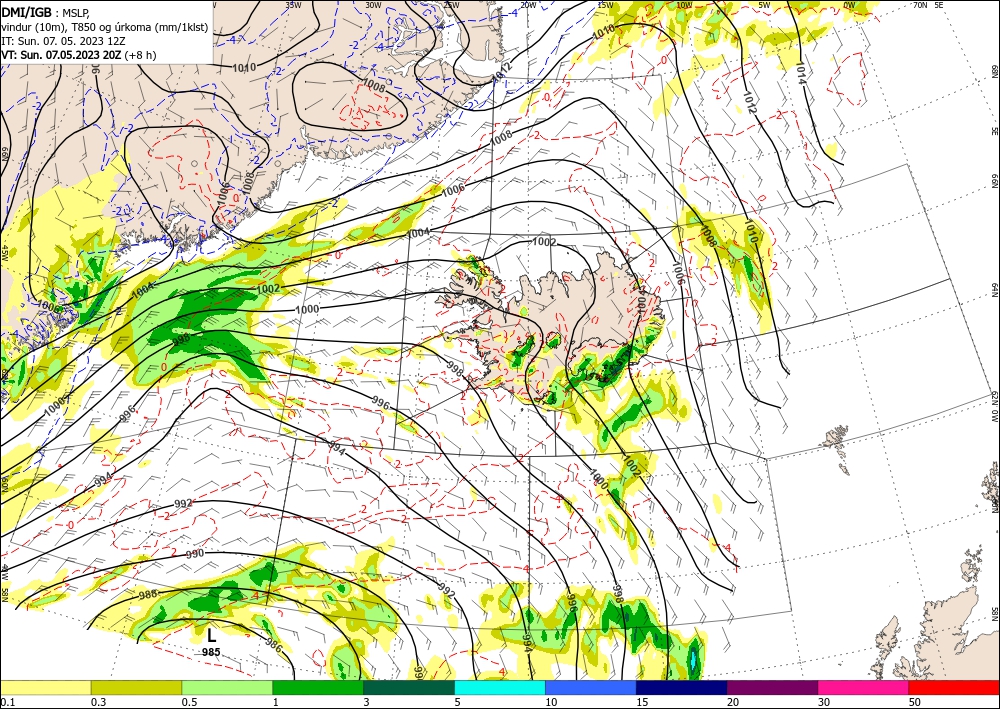This screenshot has height=709, width=1000.
Task: Click the "1014" isobar label
Action: (800, 73)
